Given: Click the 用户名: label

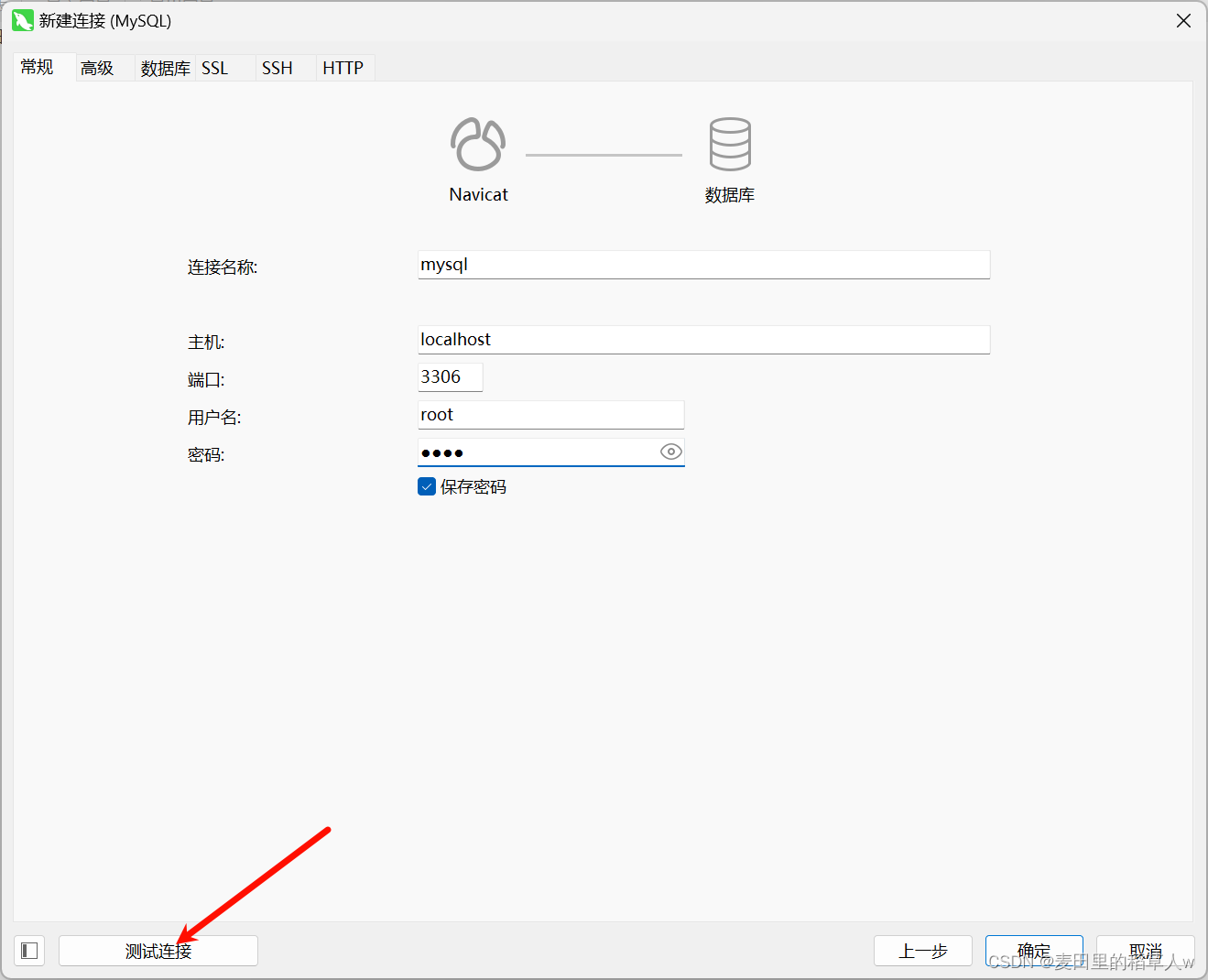Looking at the screenshot, I should coord(214,418).
